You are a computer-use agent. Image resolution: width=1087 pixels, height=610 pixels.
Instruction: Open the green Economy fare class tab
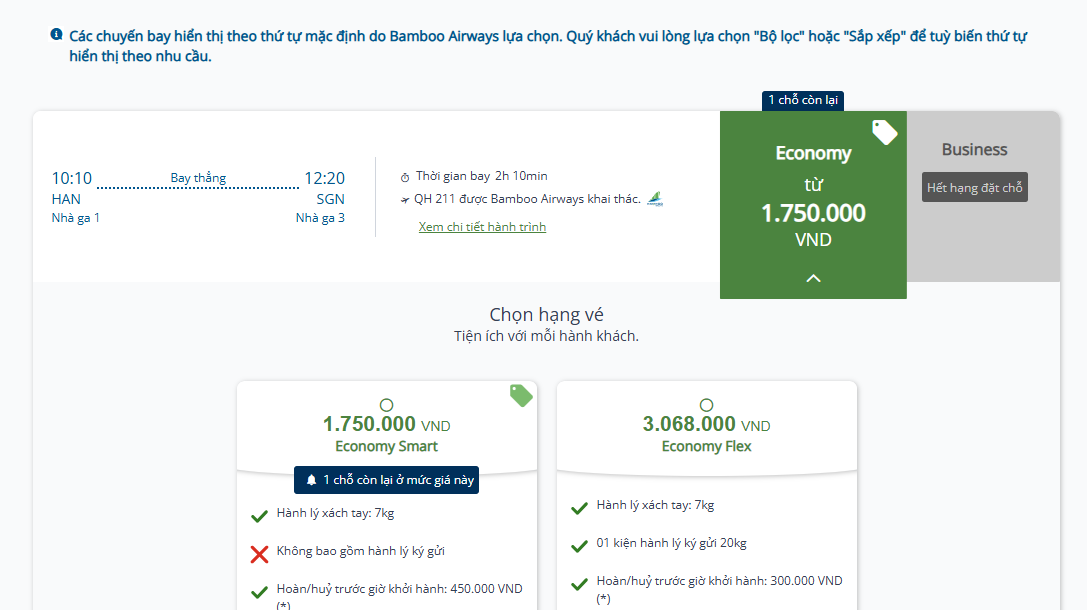[x=813, y=204]
